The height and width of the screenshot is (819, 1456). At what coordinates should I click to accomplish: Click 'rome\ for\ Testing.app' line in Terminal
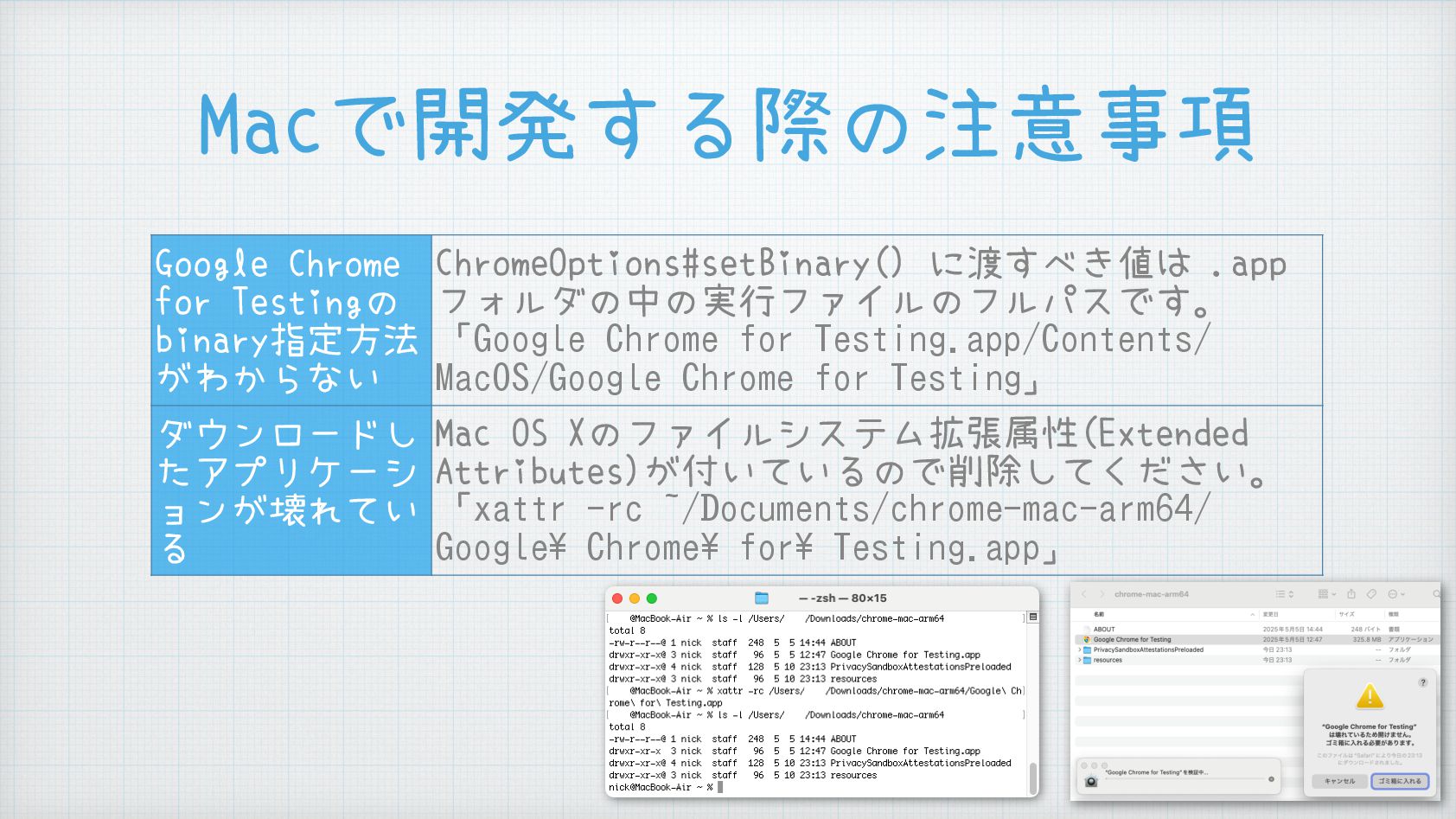click(666, 703)
